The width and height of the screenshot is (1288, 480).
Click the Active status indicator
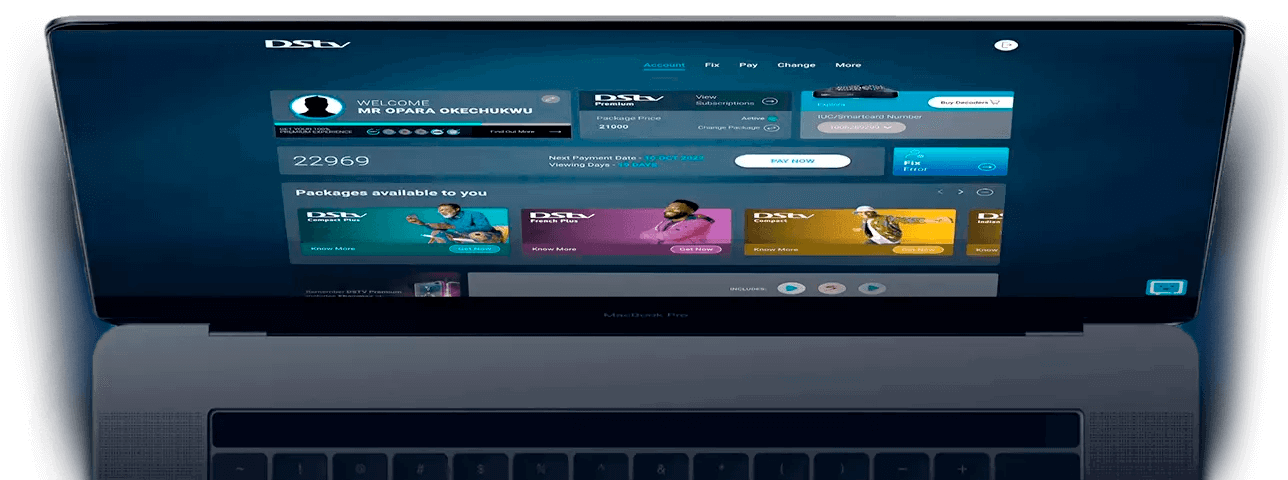[x=772, y=118]
